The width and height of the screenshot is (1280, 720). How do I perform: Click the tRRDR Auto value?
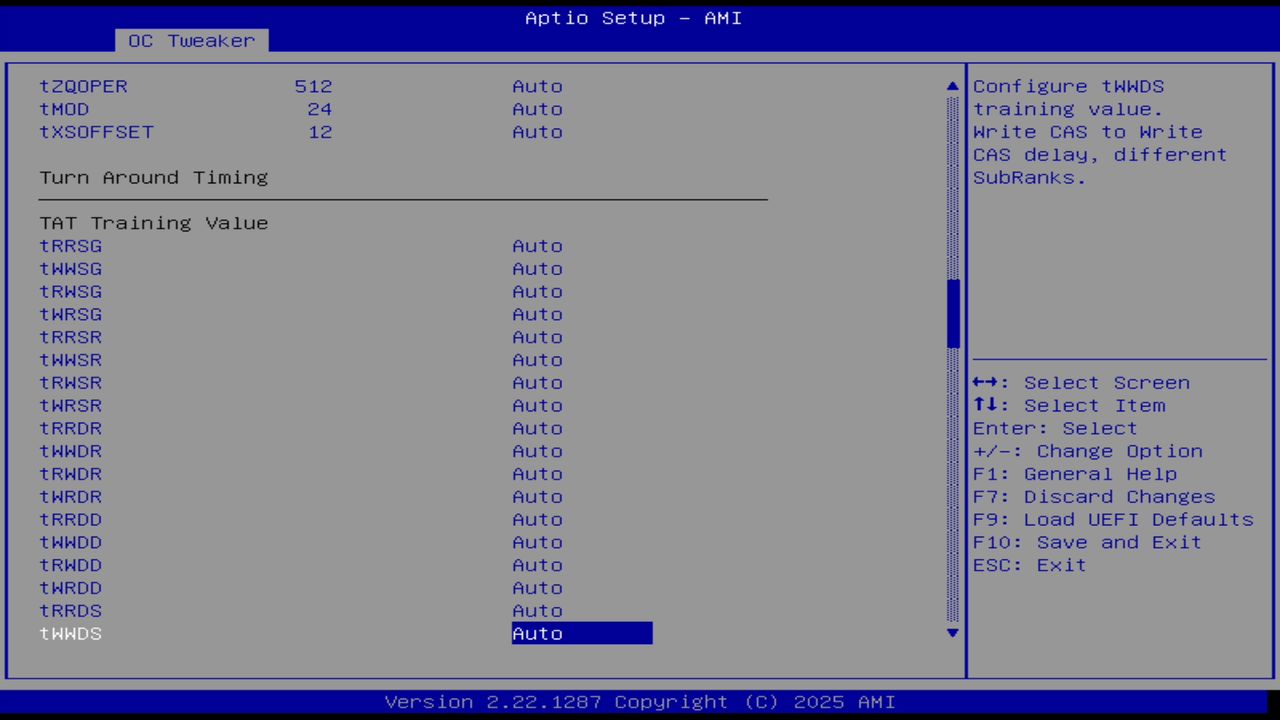[x=537, y=428]
